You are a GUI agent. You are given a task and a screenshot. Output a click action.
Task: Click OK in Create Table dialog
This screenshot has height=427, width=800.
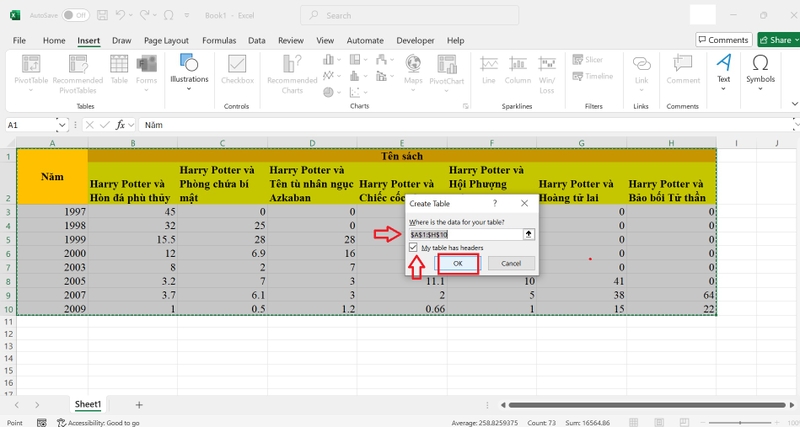[x=458, y=263]
